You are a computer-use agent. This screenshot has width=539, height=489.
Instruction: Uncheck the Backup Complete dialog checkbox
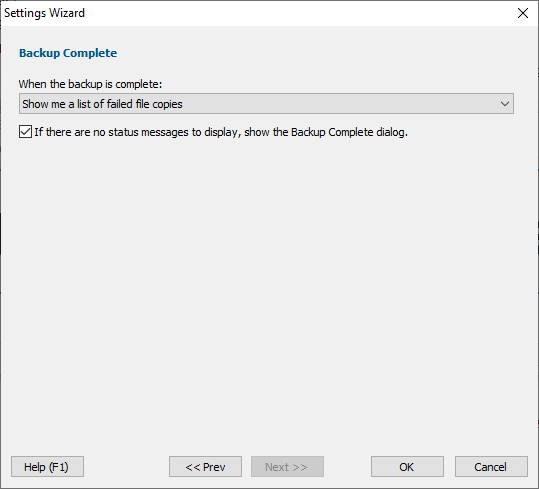[x=25, y=132]
